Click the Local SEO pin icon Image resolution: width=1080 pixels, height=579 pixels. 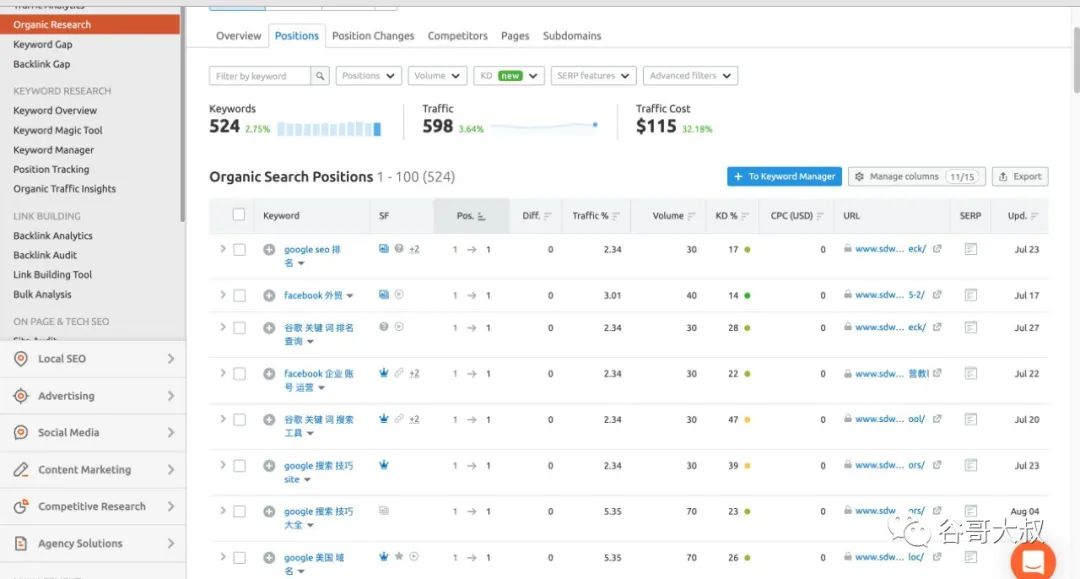tap(21, 359)
